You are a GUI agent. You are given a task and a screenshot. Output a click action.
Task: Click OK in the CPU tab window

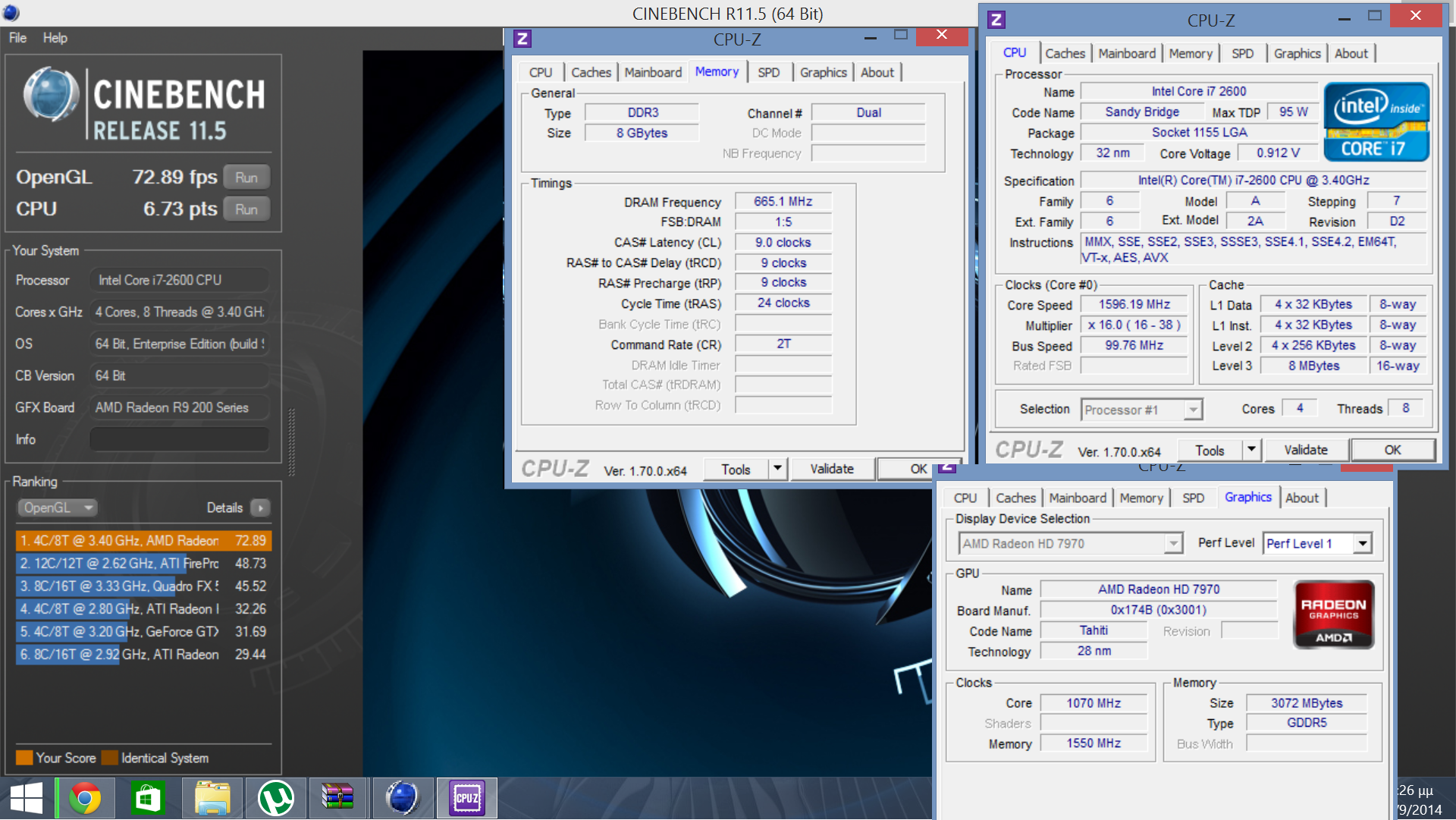[1393, 450]
